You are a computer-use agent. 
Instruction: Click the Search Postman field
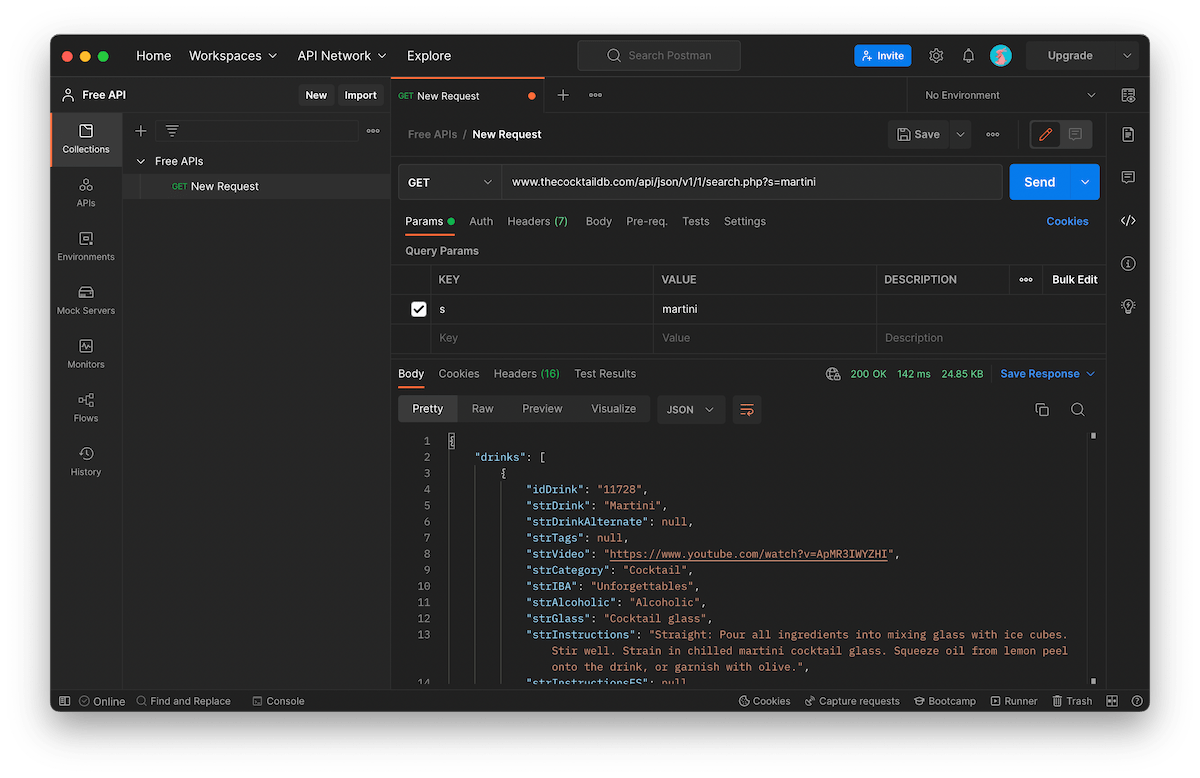(x=659, y=56)
